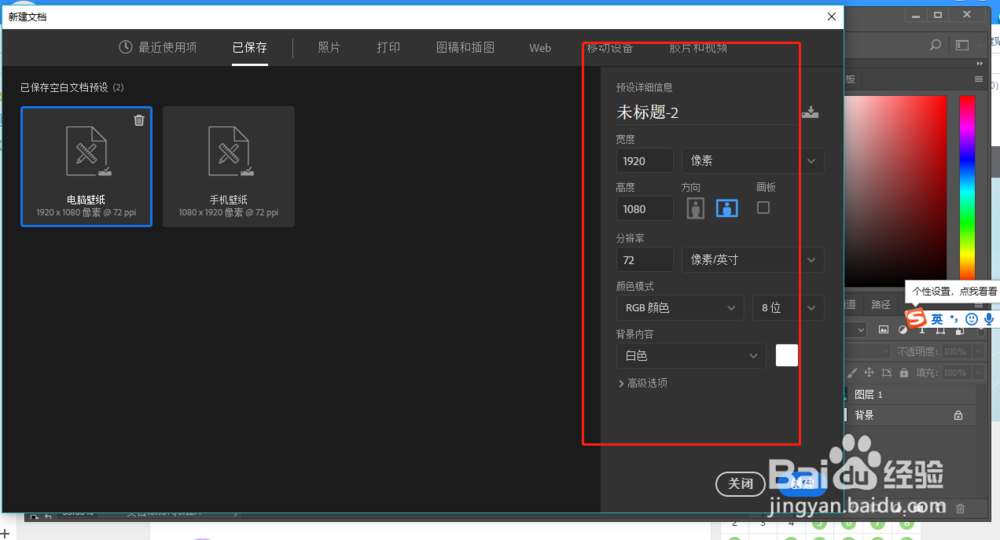Screen dimensions: 1000x540
Task: Click the 高度 field showing 1080
Action: coord(644,208)
